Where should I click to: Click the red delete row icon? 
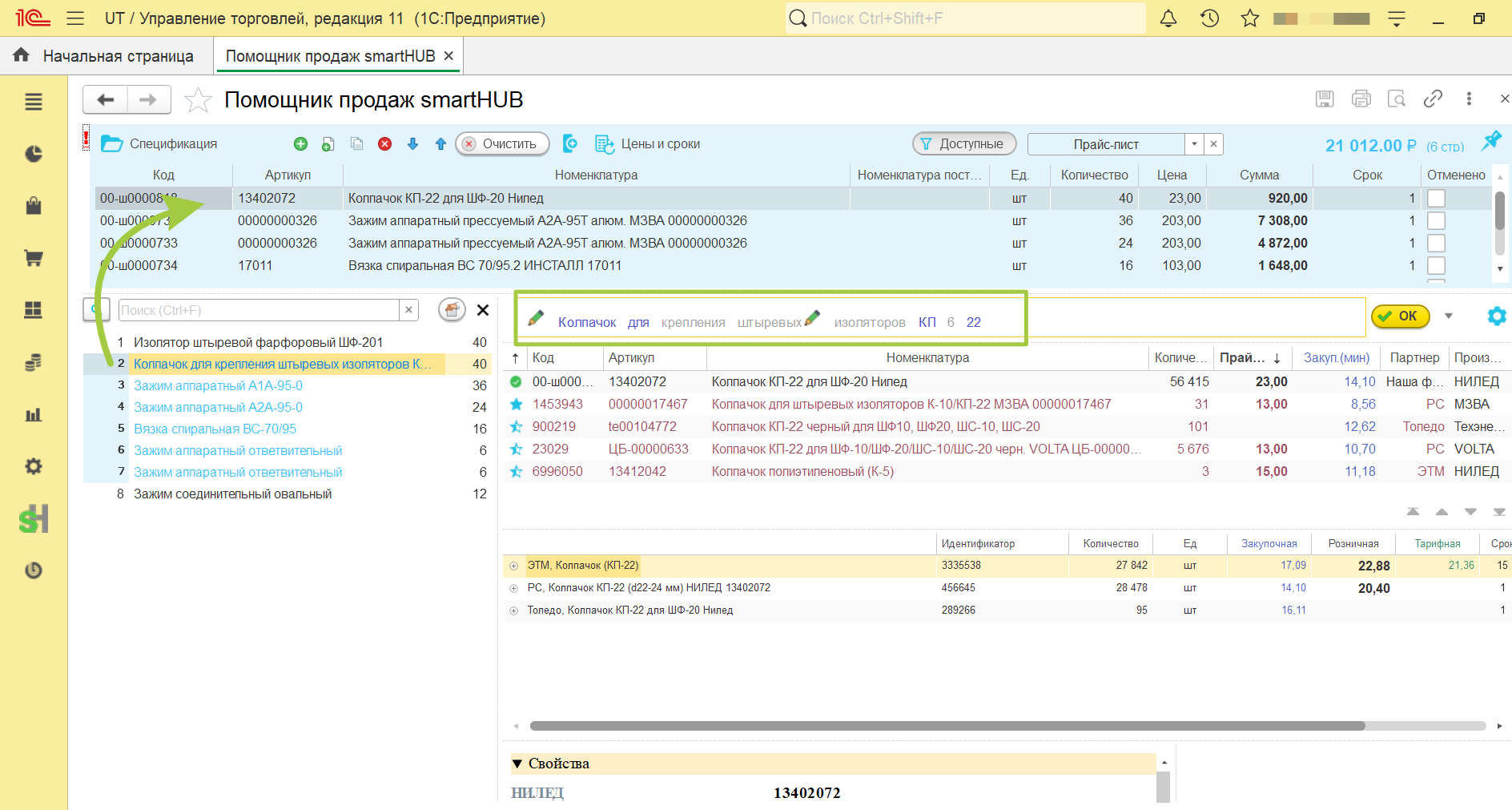(x=384, y=144)
